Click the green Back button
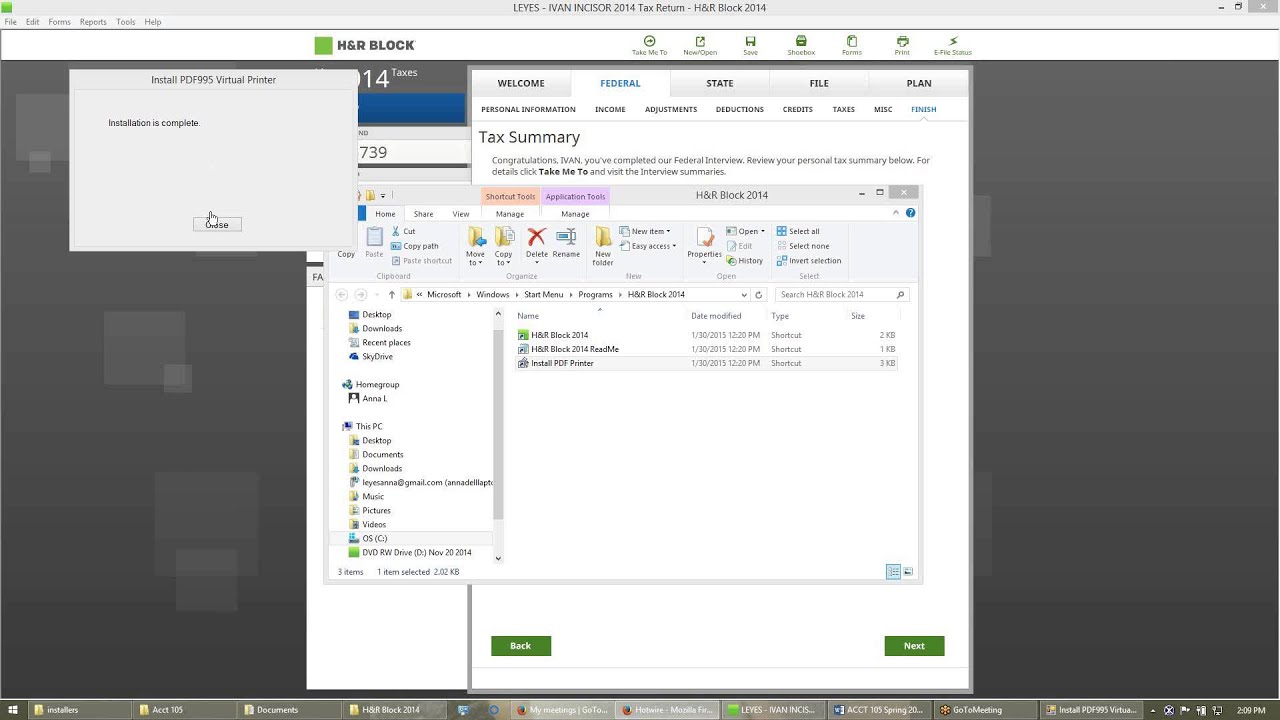The height and width of the screenshot is (720, 1280). click(521, 646)
